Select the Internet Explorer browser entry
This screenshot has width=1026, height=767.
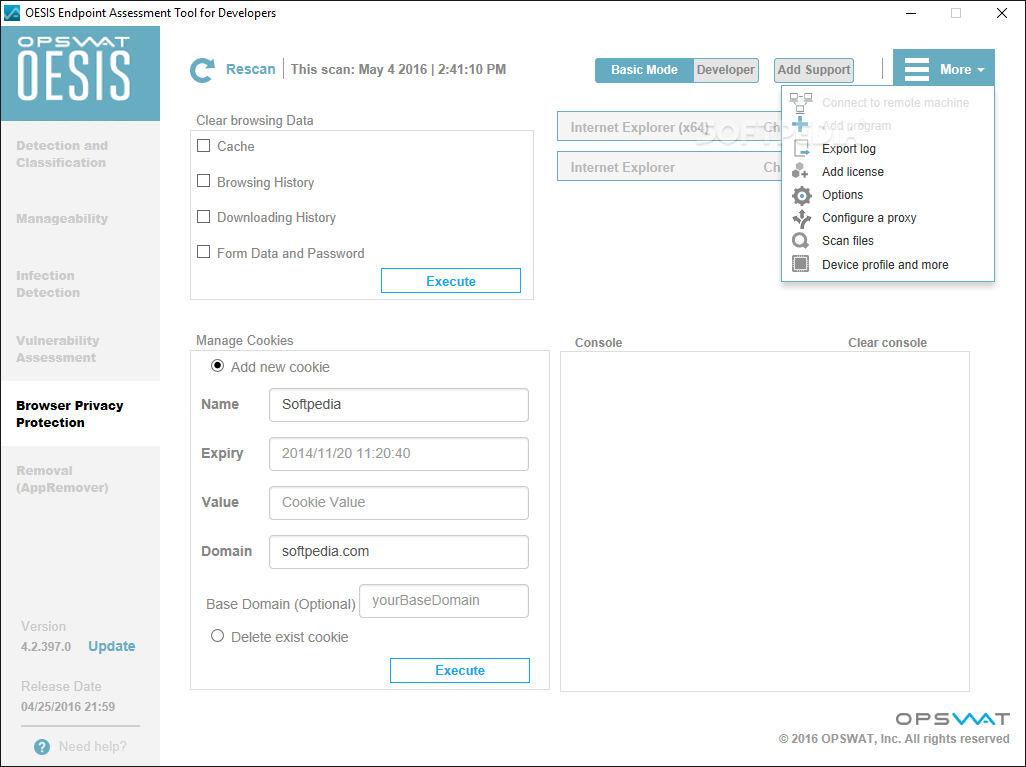click(x=669, y=167)
